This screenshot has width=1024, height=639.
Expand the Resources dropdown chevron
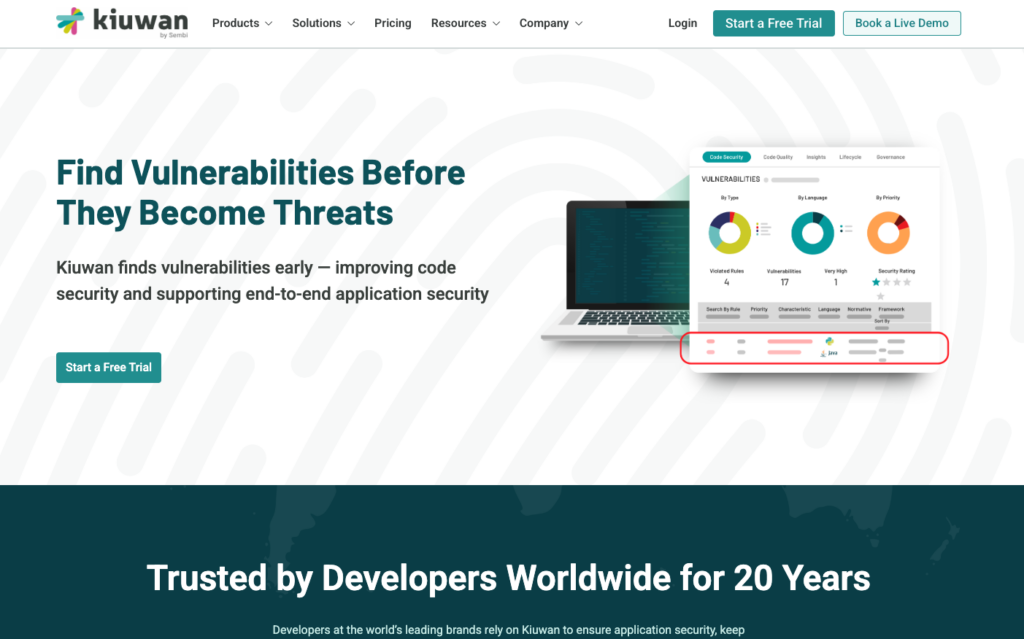496,24
